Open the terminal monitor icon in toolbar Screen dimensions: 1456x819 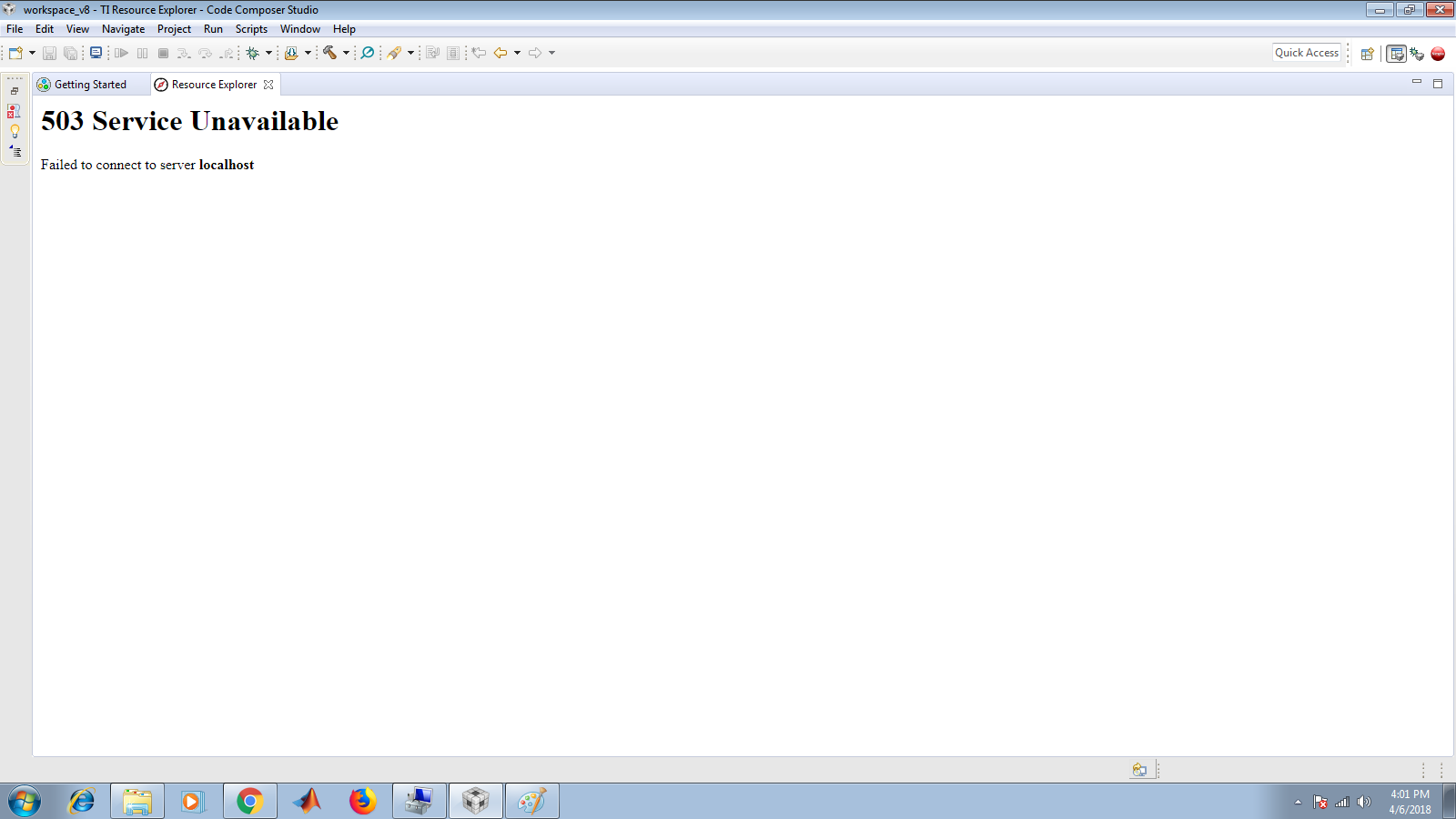[x=96, y=53]
